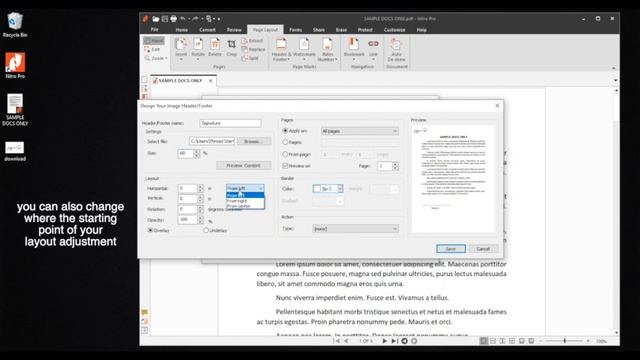Image resolution: width=640 pixels, height=360 pixels.
Task: Click the Extract pages icon
Action: [x=252, y=41]
